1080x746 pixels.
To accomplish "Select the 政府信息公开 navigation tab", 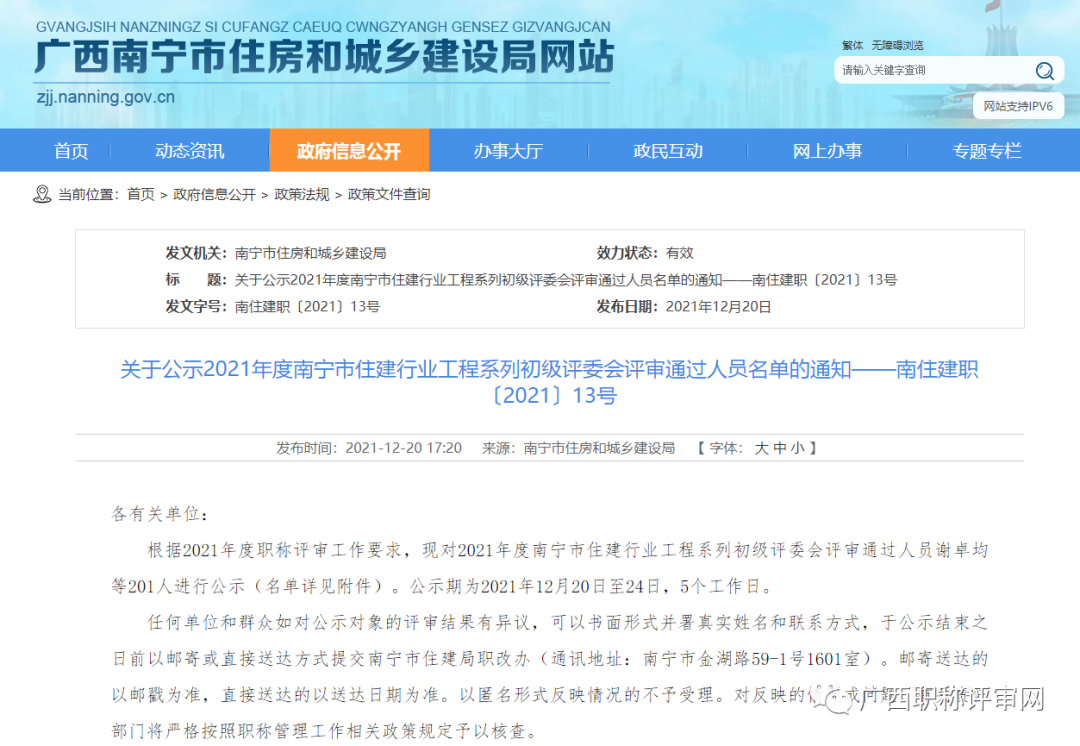I will (349, 151).
